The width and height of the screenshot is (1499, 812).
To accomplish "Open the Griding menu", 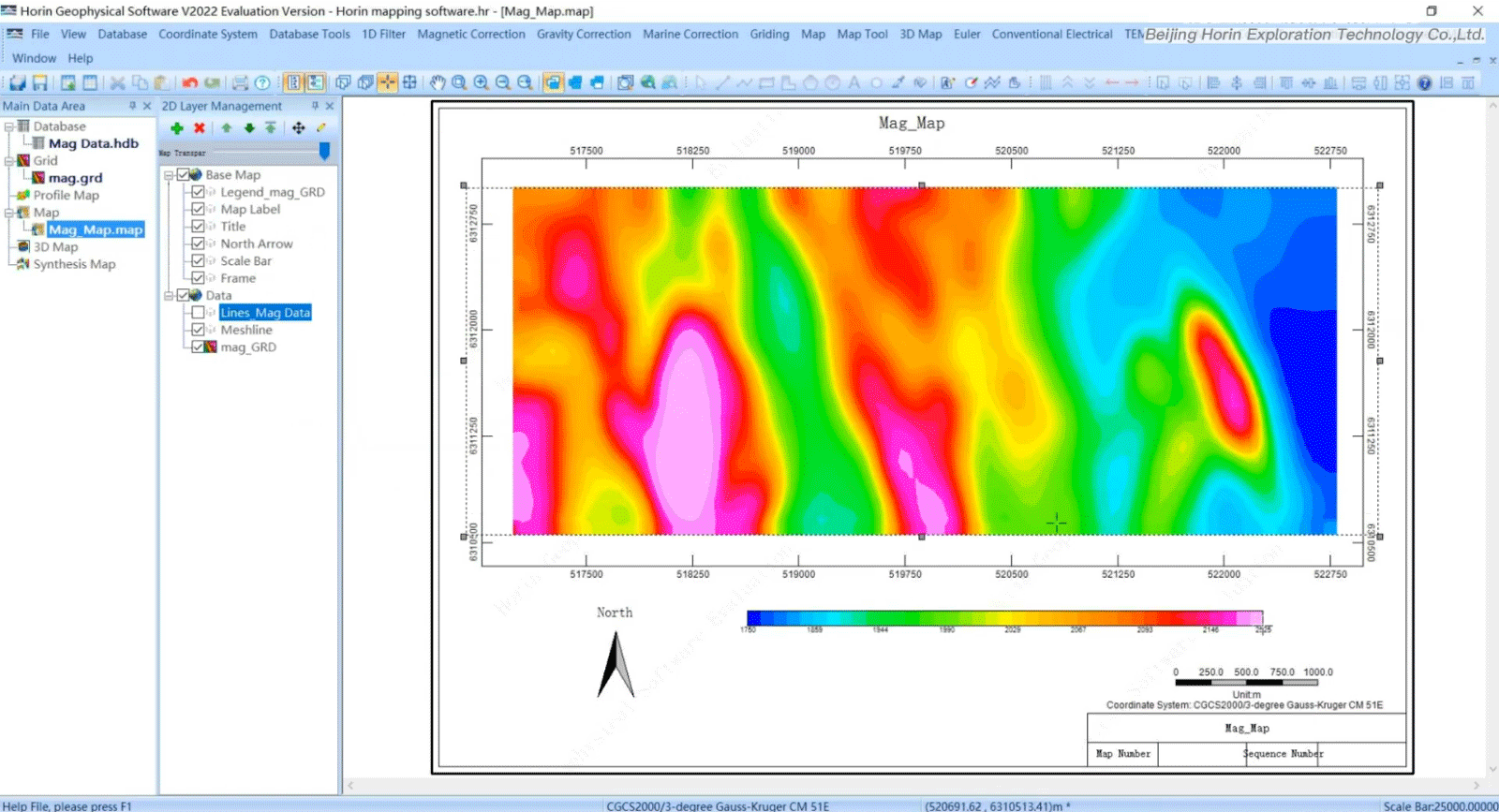I will 769,34.
